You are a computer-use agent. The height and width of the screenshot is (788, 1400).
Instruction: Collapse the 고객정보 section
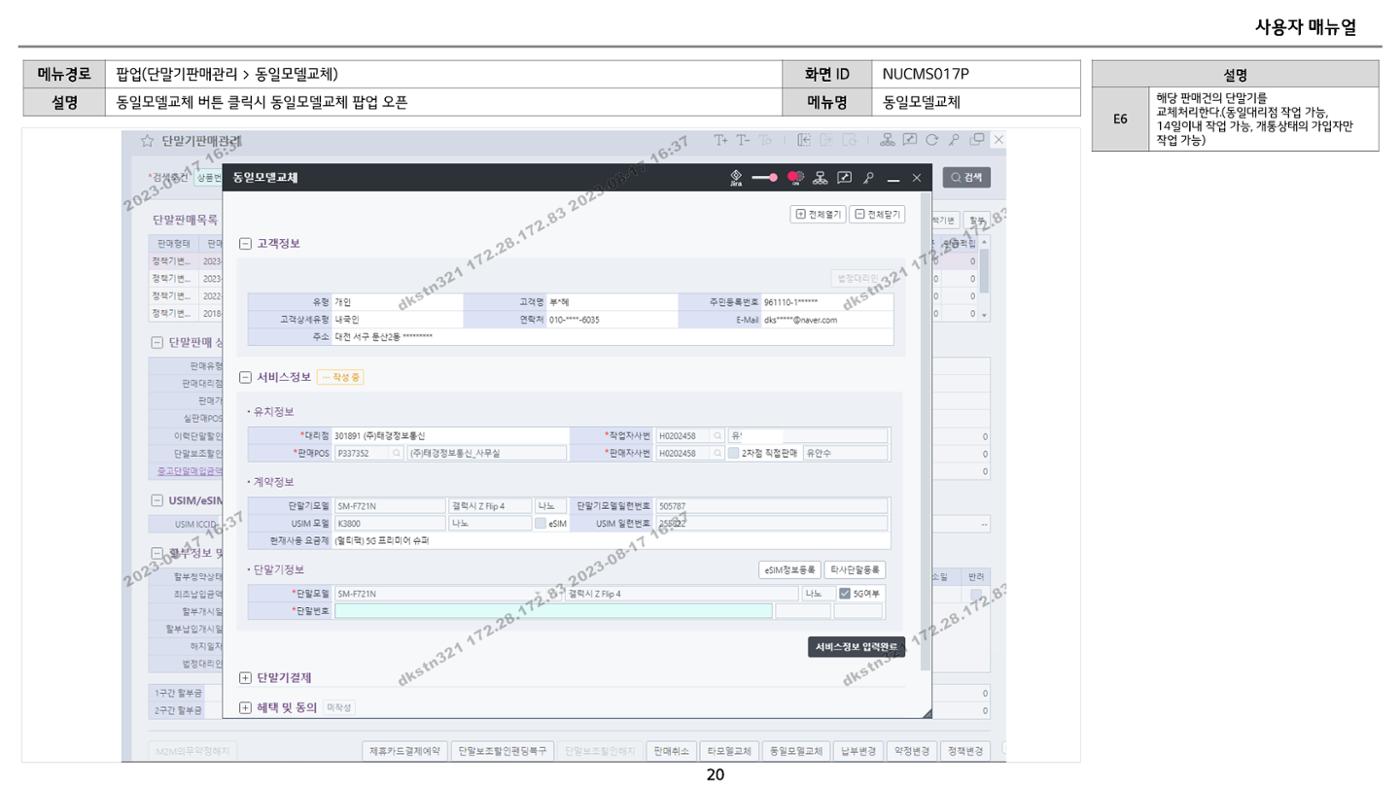pos(245,243)
